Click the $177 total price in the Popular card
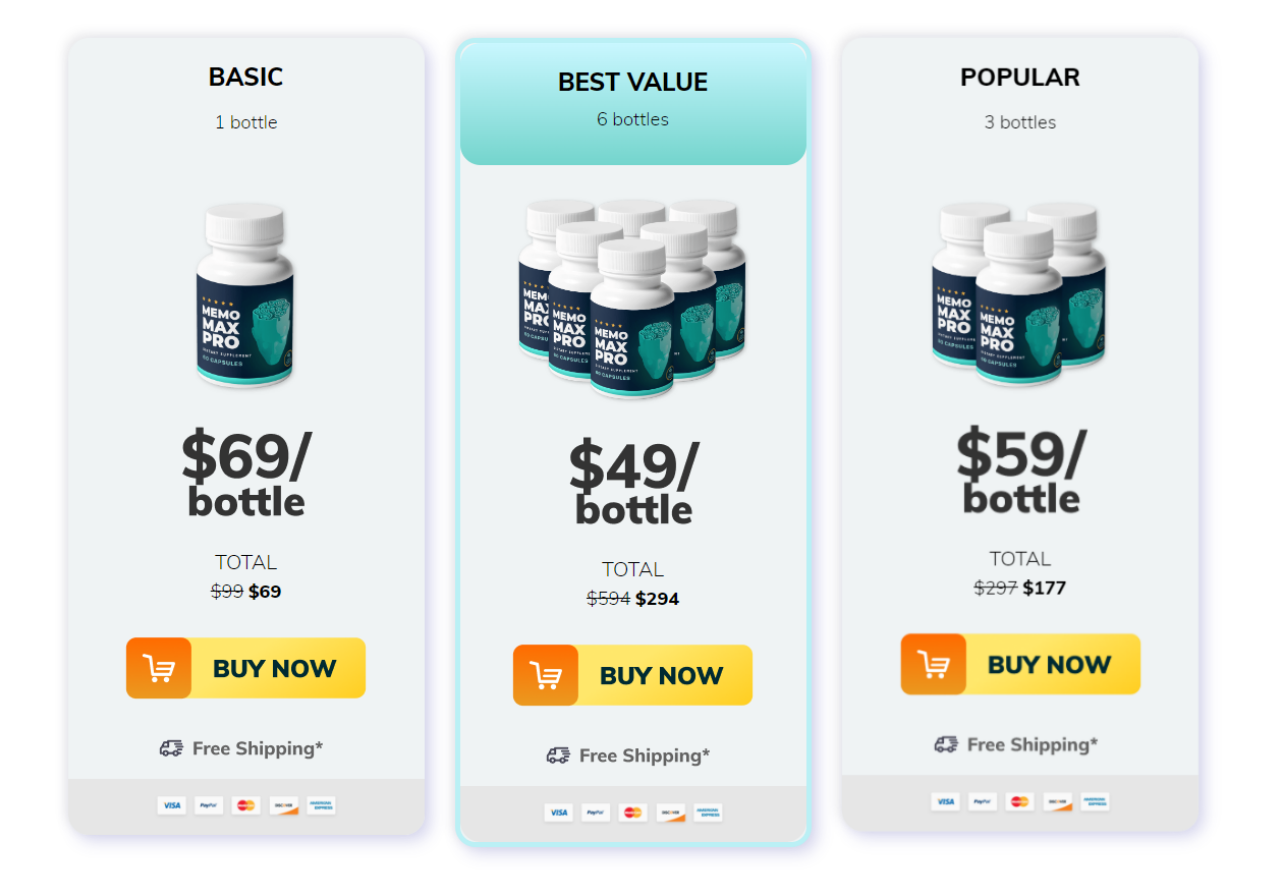The image size is (1276, 883). 1045,588
